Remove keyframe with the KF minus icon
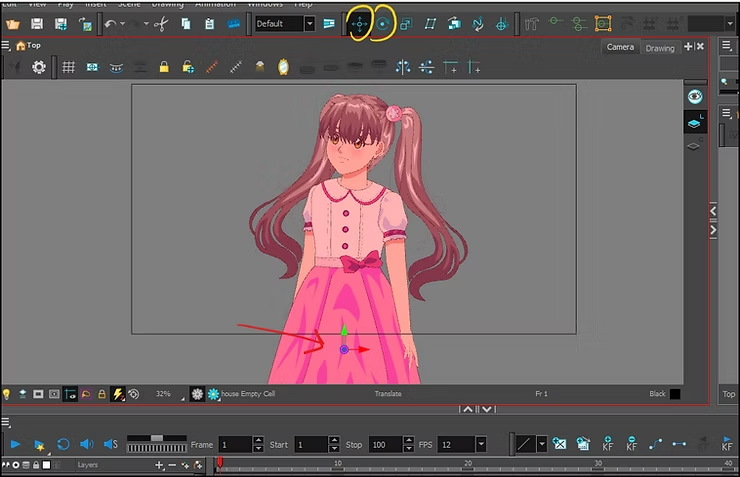The height and width of the screenshot is (477, 740). click(631, 444)
